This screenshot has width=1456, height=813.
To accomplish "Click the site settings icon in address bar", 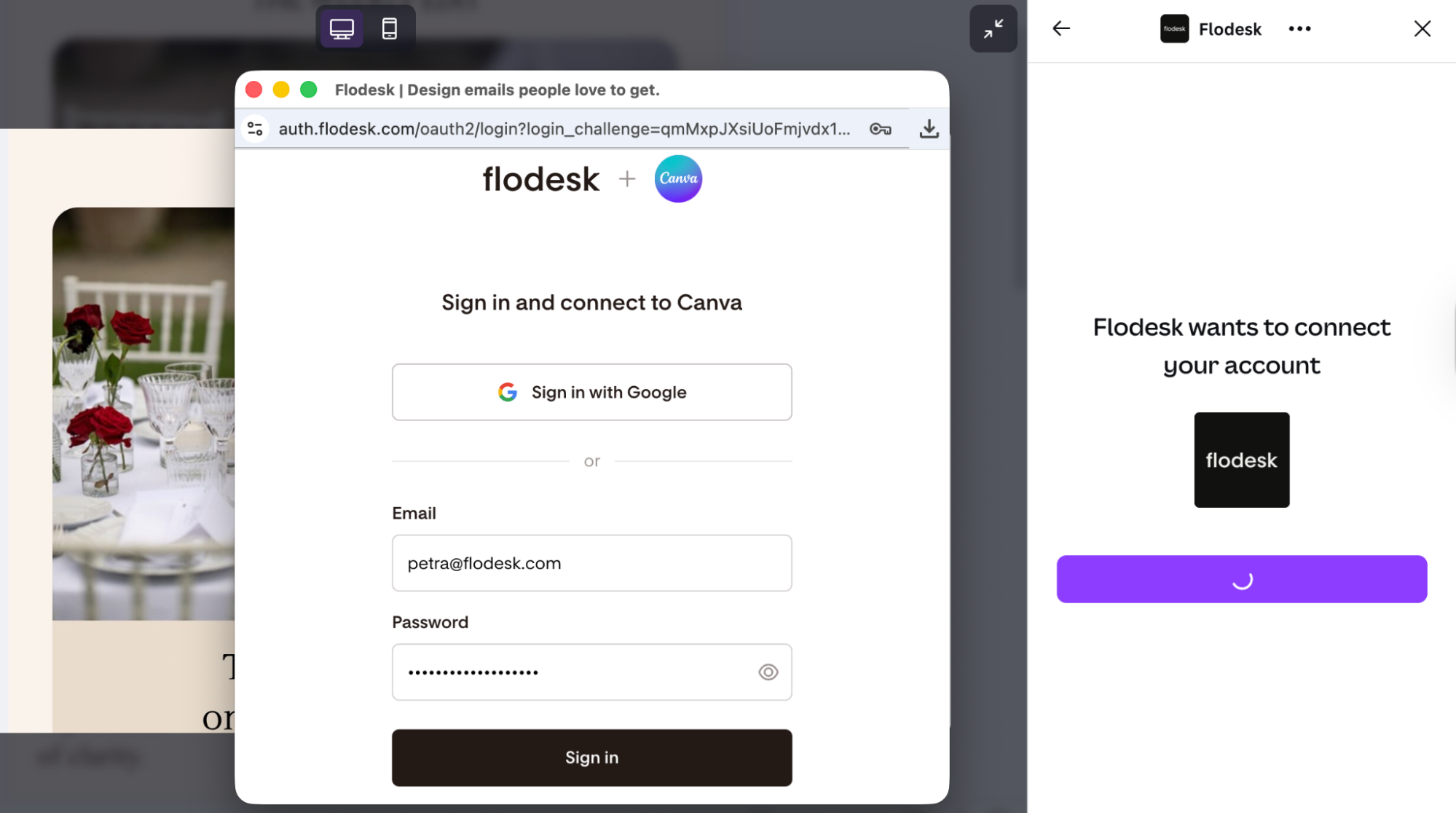I will (255, 129).
